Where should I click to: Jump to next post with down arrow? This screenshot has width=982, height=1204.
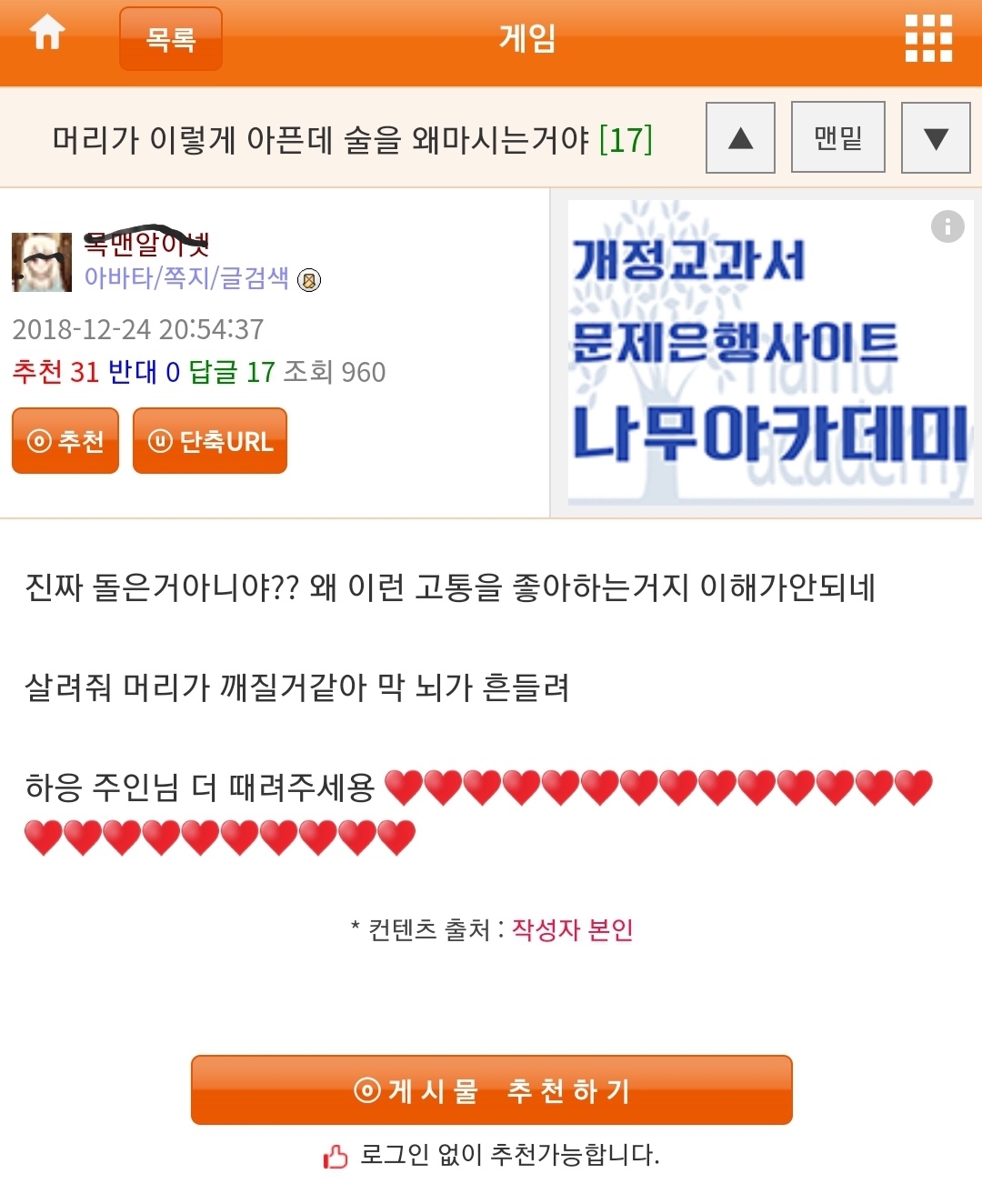point(936,137)
